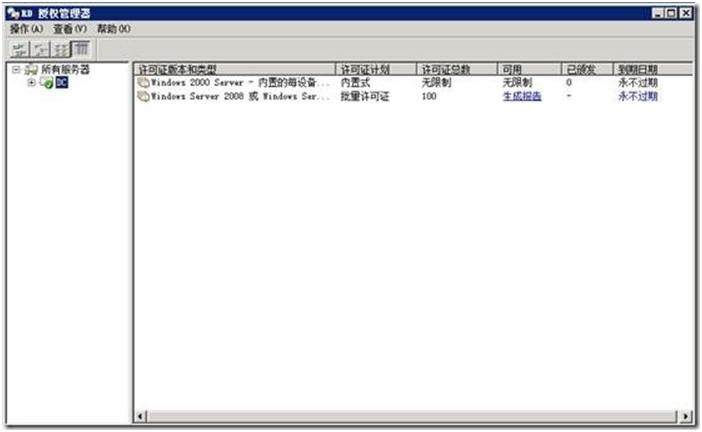
Task: Click the first toolbar icon (large icons view)
Action: [19, 49]
